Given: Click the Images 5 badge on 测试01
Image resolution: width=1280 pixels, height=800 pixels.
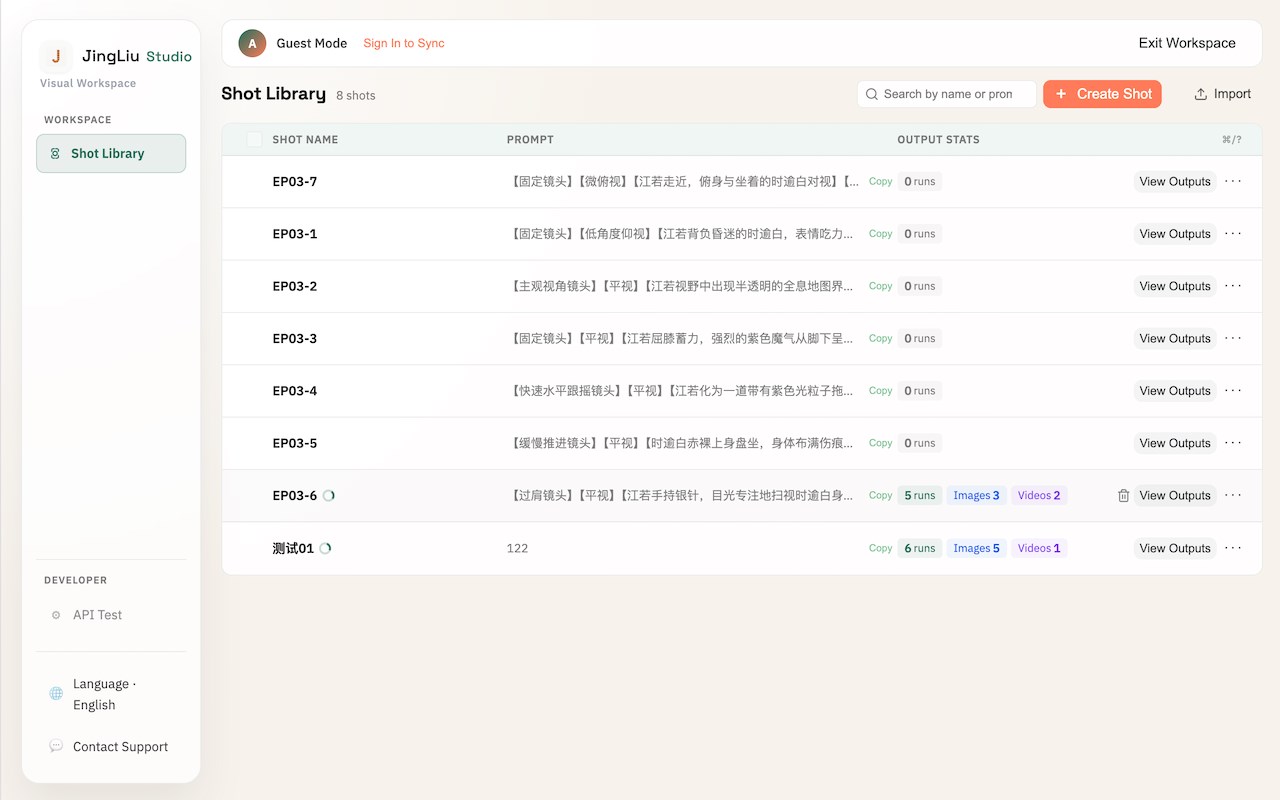Looking at the screenshot, I should click(976, 548).
